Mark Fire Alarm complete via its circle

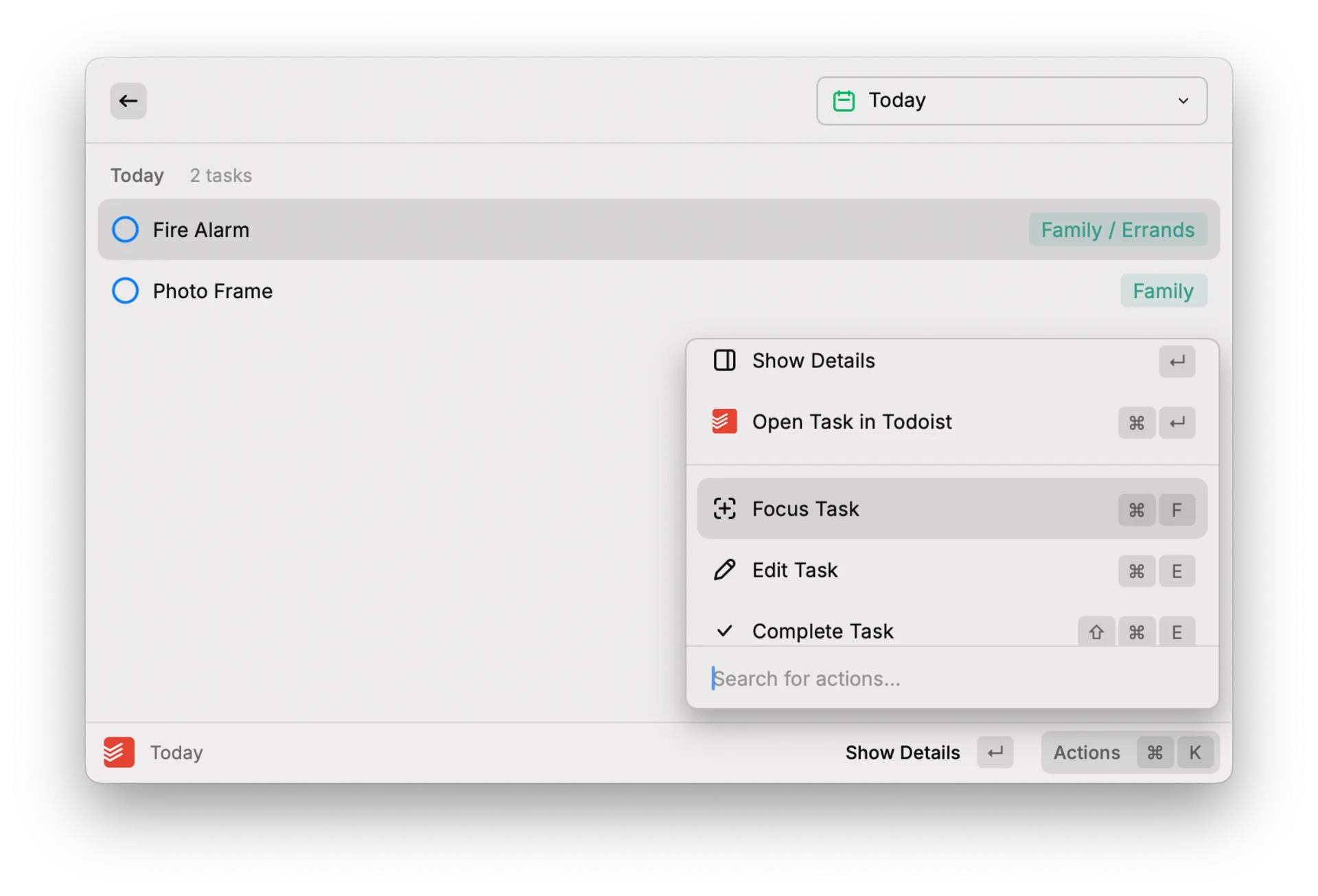(125, 229)
